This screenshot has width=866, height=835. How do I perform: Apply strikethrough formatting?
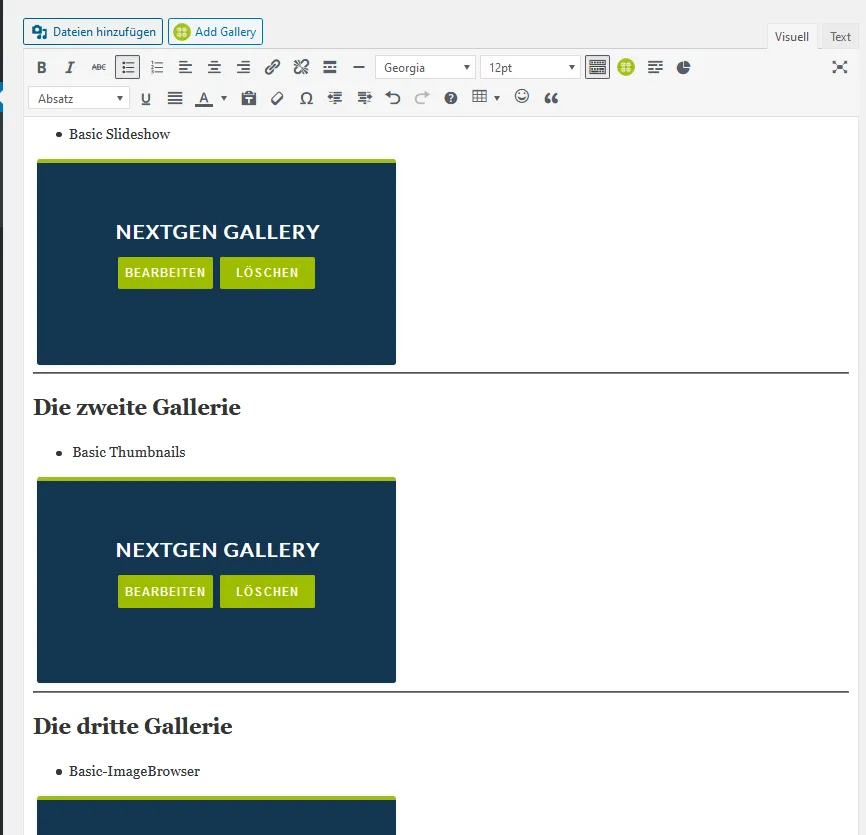tap(99, 67)
